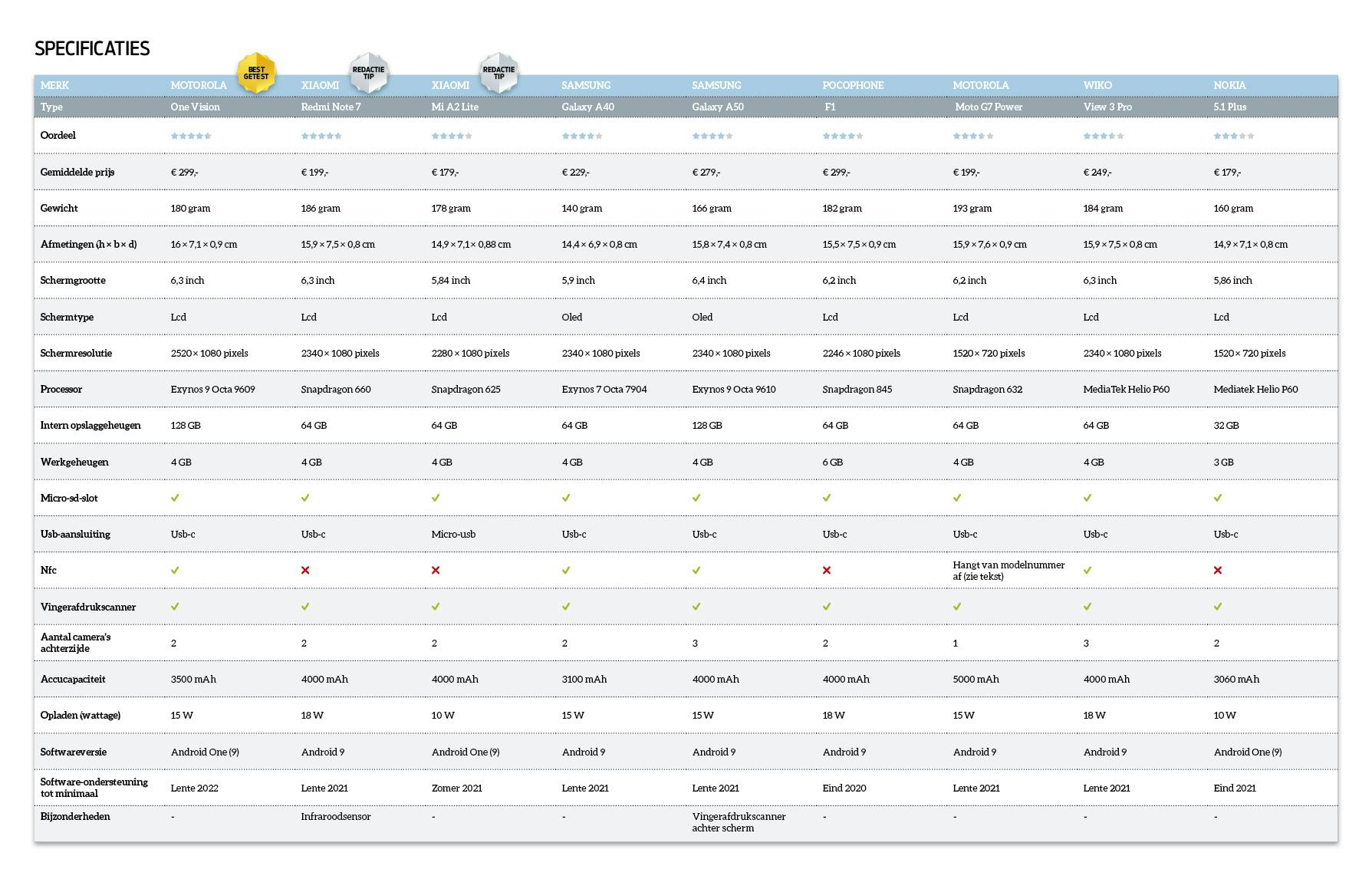Click the Vingerafdrukscanner checkmark for Galaxy A40
Image resolution: width=1372 pixels, height=879 pixels.
(566, 607)
